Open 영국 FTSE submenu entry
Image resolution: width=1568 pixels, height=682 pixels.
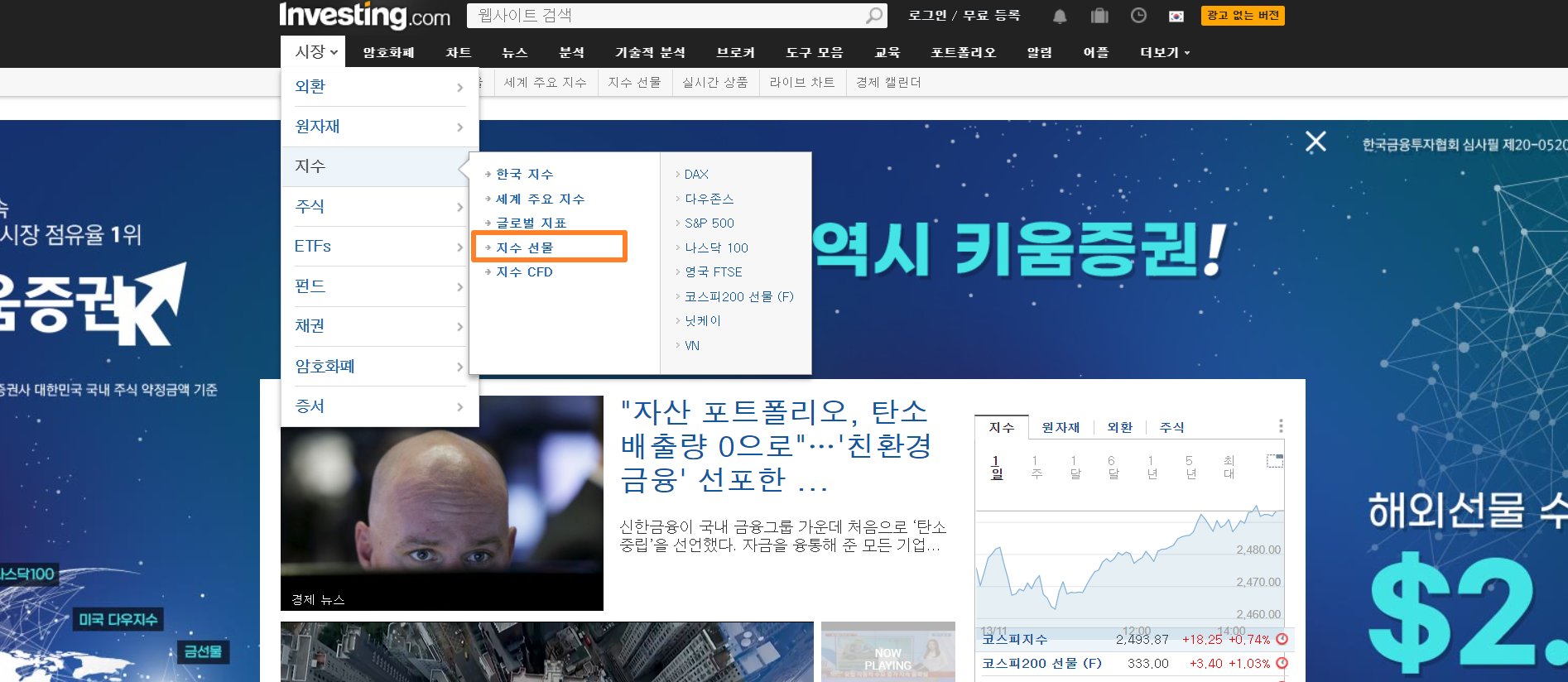coord(713,271)
